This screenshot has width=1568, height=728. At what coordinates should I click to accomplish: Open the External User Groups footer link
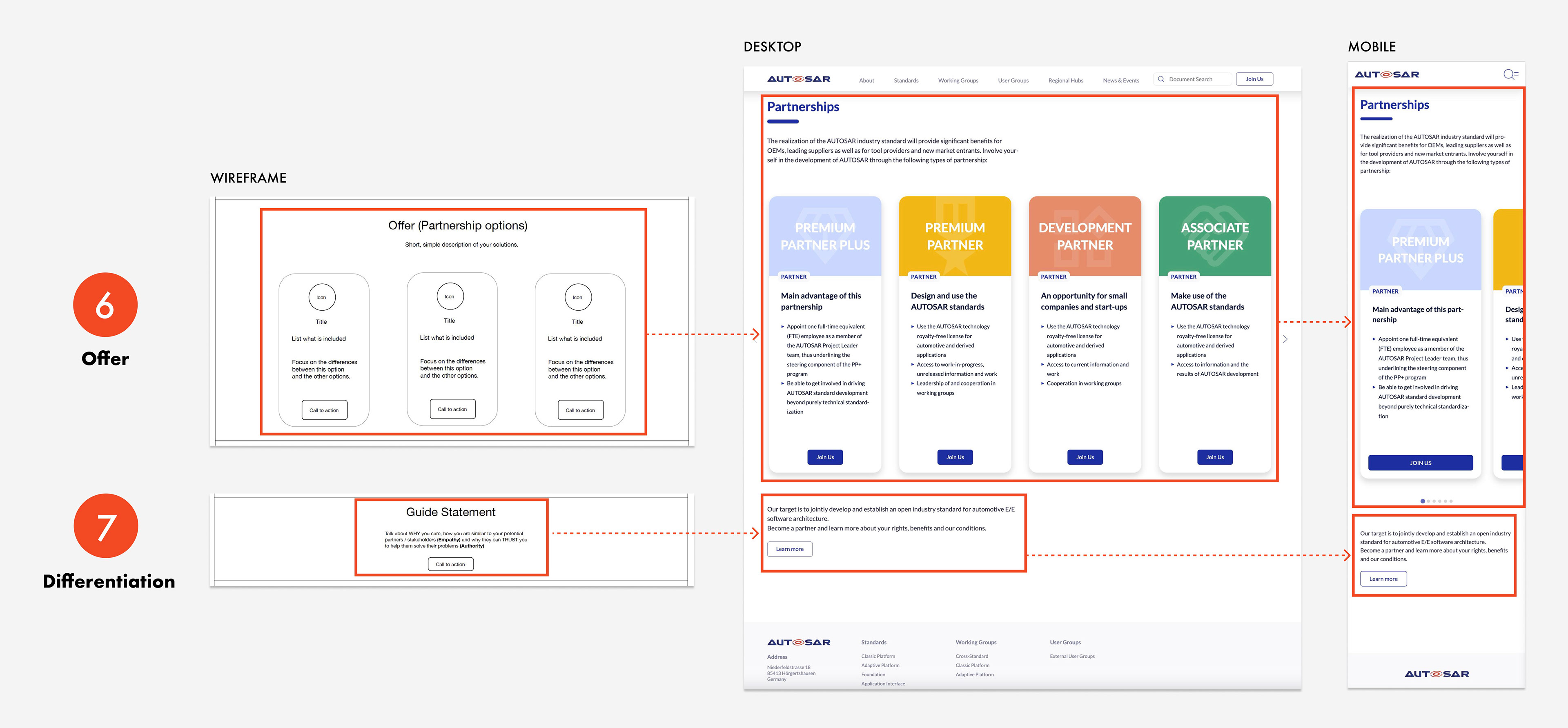point(1072,656)
